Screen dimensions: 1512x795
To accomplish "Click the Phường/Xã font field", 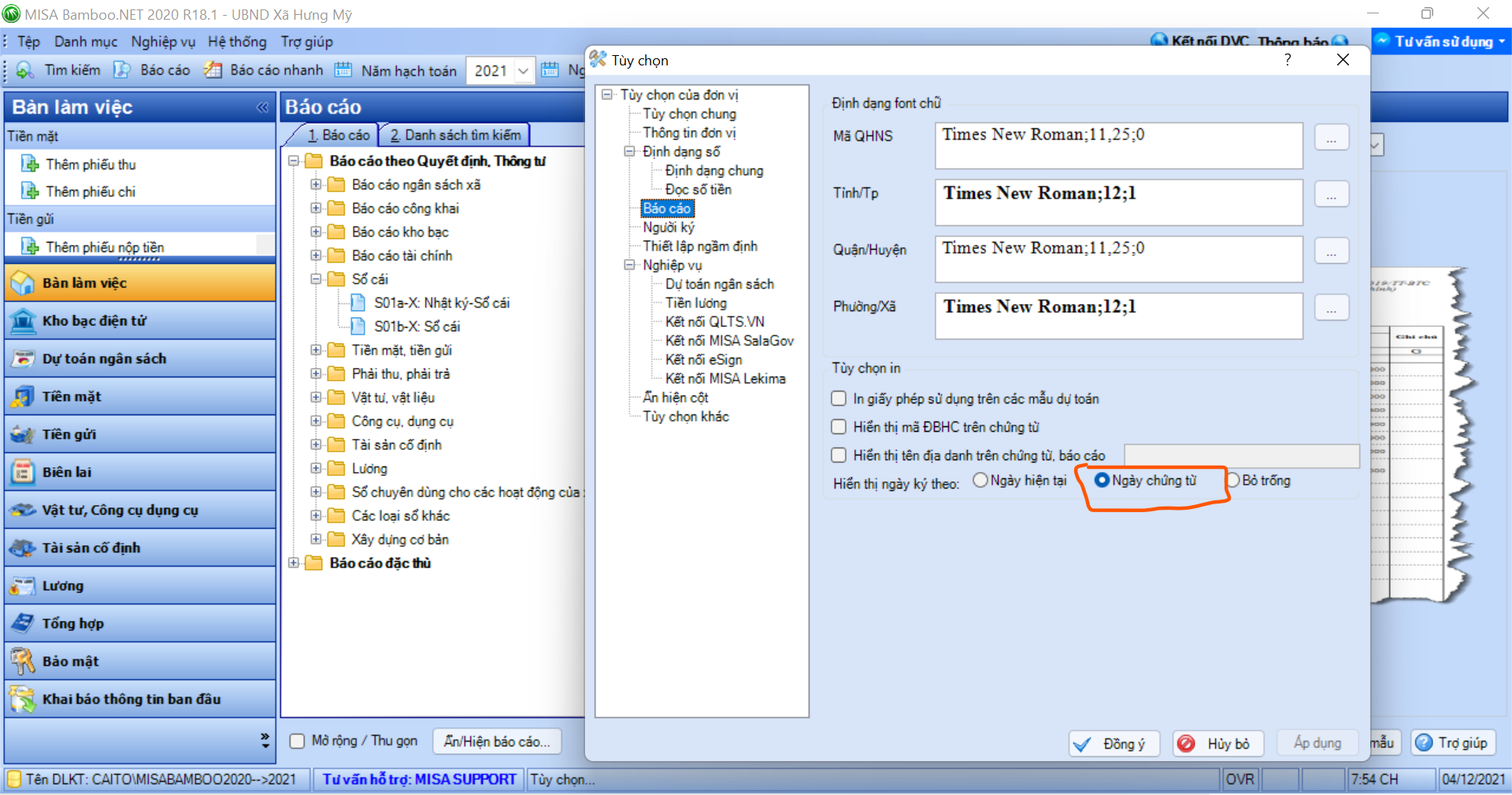I will [1119, 316].
